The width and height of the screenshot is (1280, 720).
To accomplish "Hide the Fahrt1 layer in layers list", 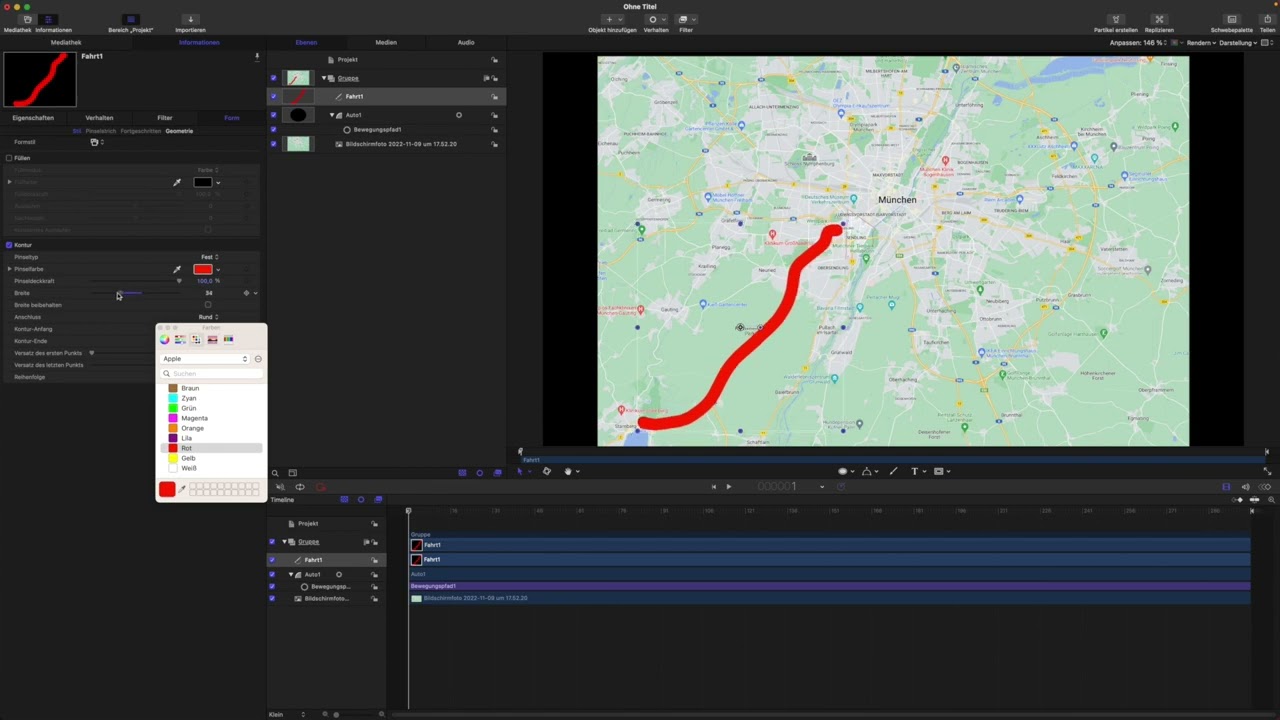I will pos(273,97).
